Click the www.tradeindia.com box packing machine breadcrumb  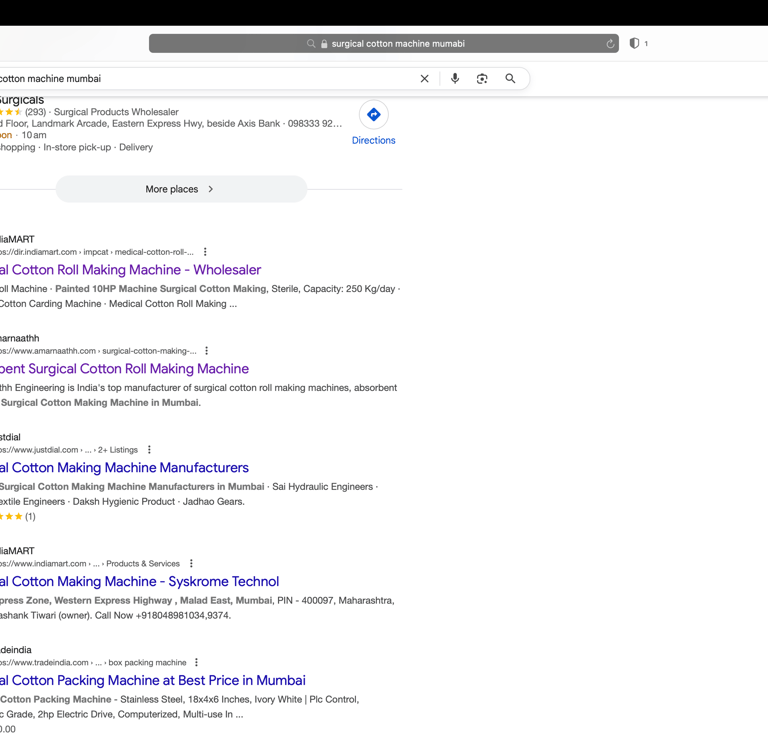(x=93, y=663)
